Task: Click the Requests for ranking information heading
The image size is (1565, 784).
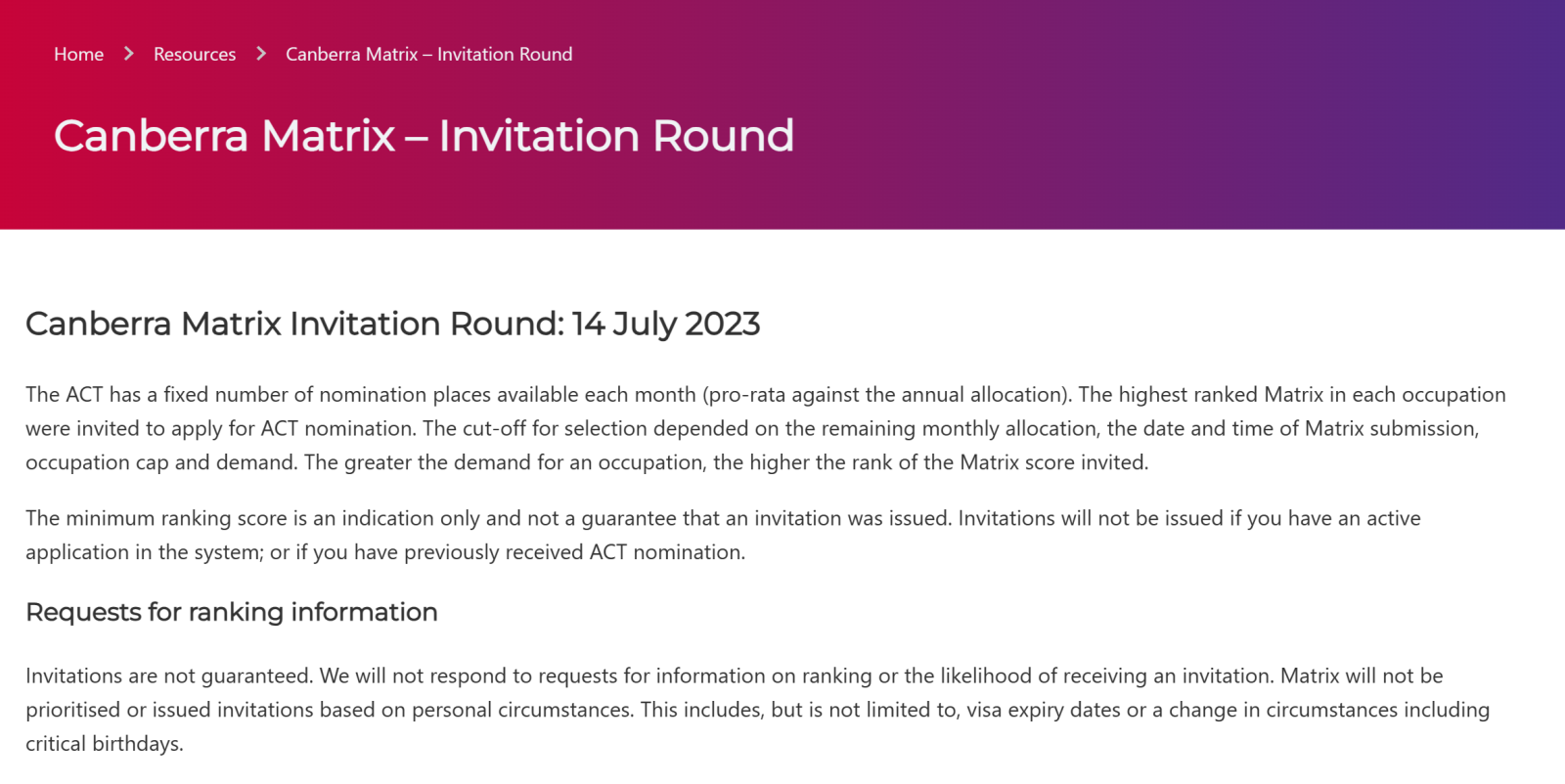Action: coord(232,612)
